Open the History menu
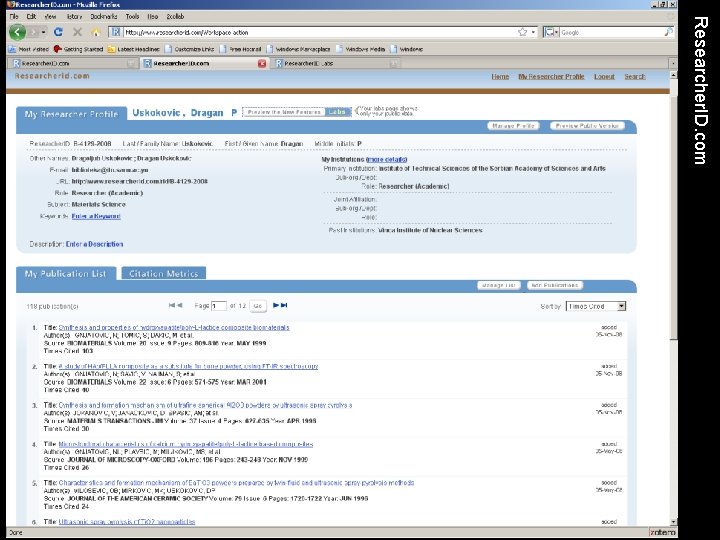This screenshot has height=540, width=720. (74, 17)
